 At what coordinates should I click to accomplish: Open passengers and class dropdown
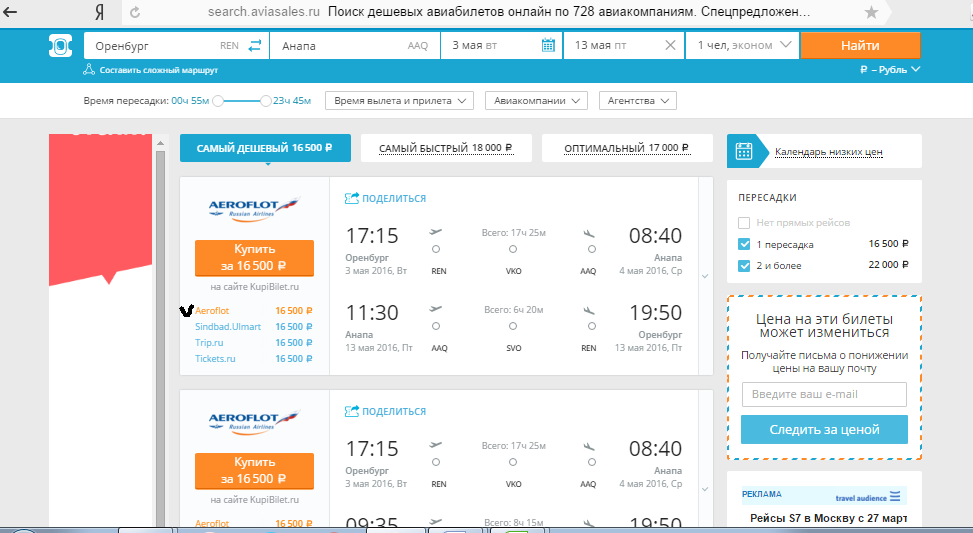742,45
